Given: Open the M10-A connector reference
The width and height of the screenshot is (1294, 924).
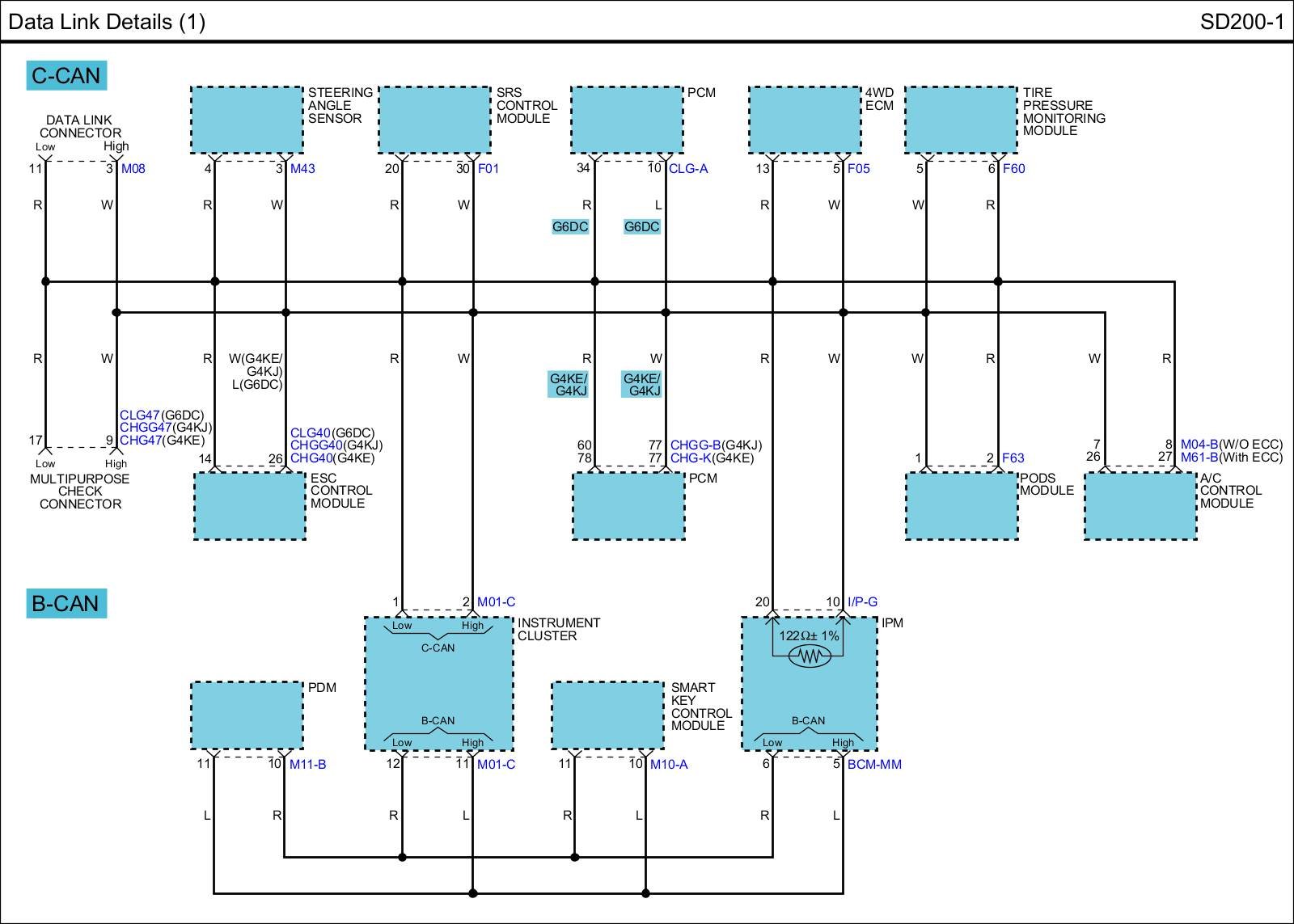Looking at the screenshot, I should [669, 765].
